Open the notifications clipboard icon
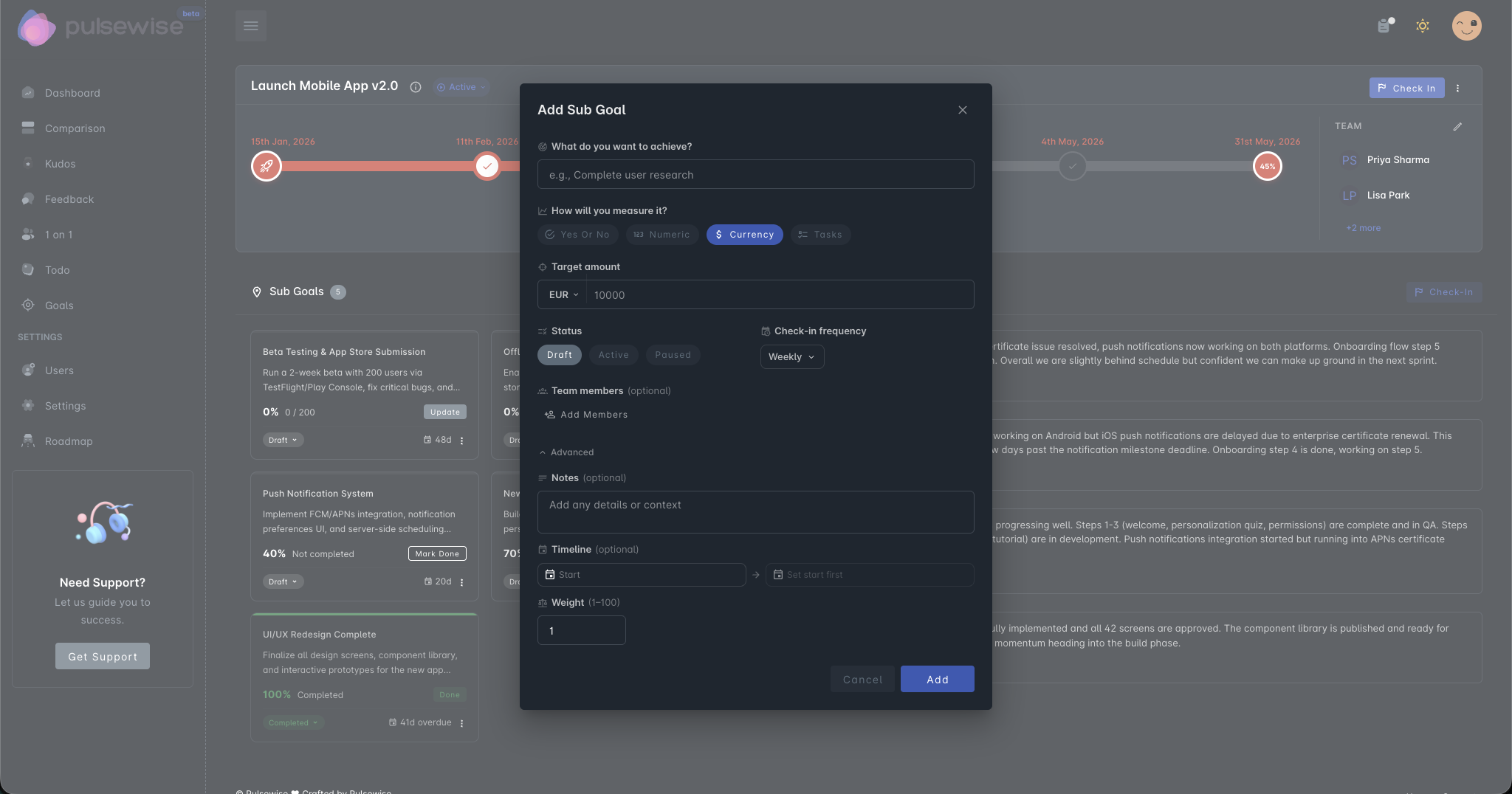 pyautogui.click(x=1385, y=26)
